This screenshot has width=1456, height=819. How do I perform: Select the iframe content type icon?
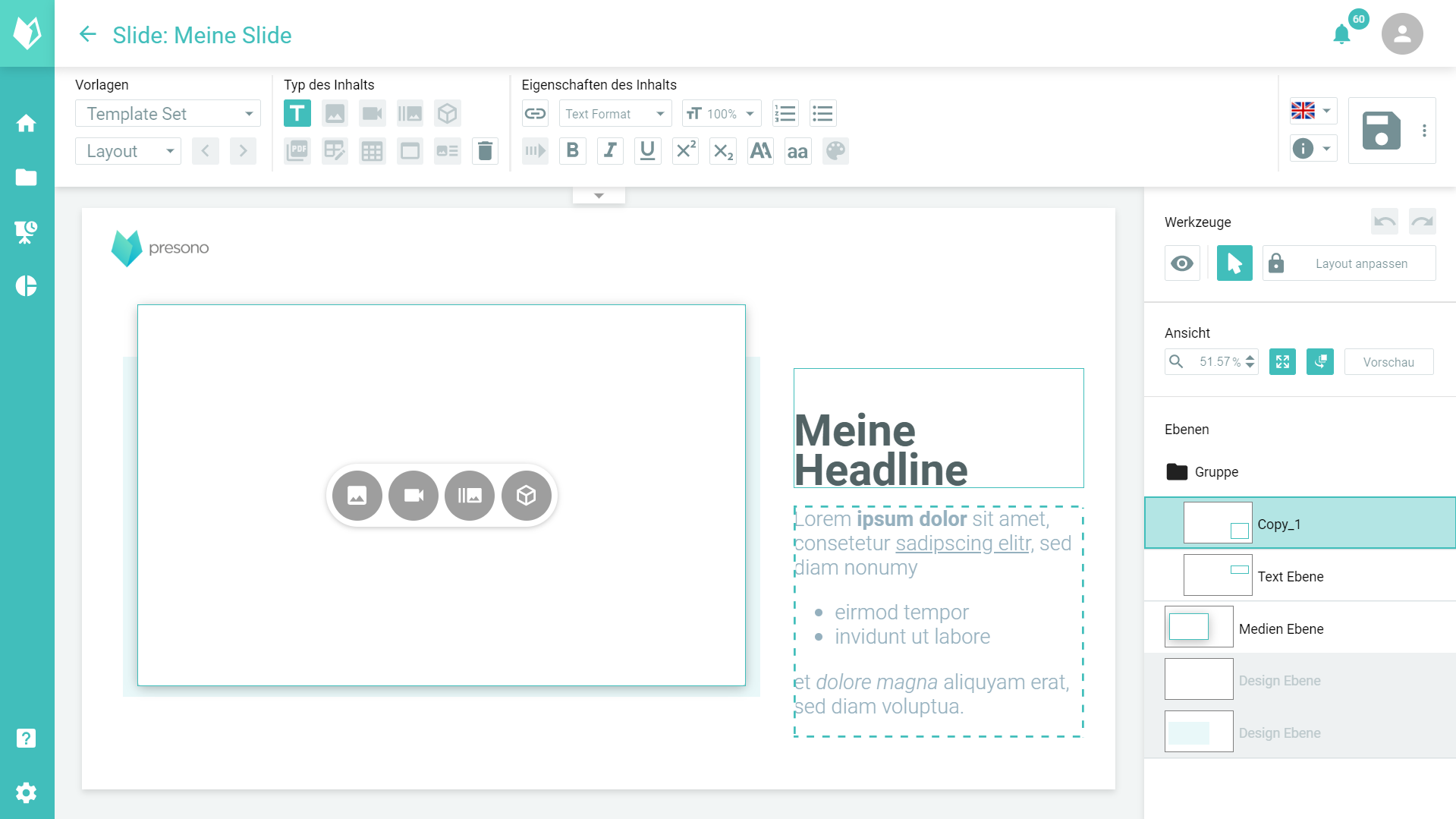[410, 151]
